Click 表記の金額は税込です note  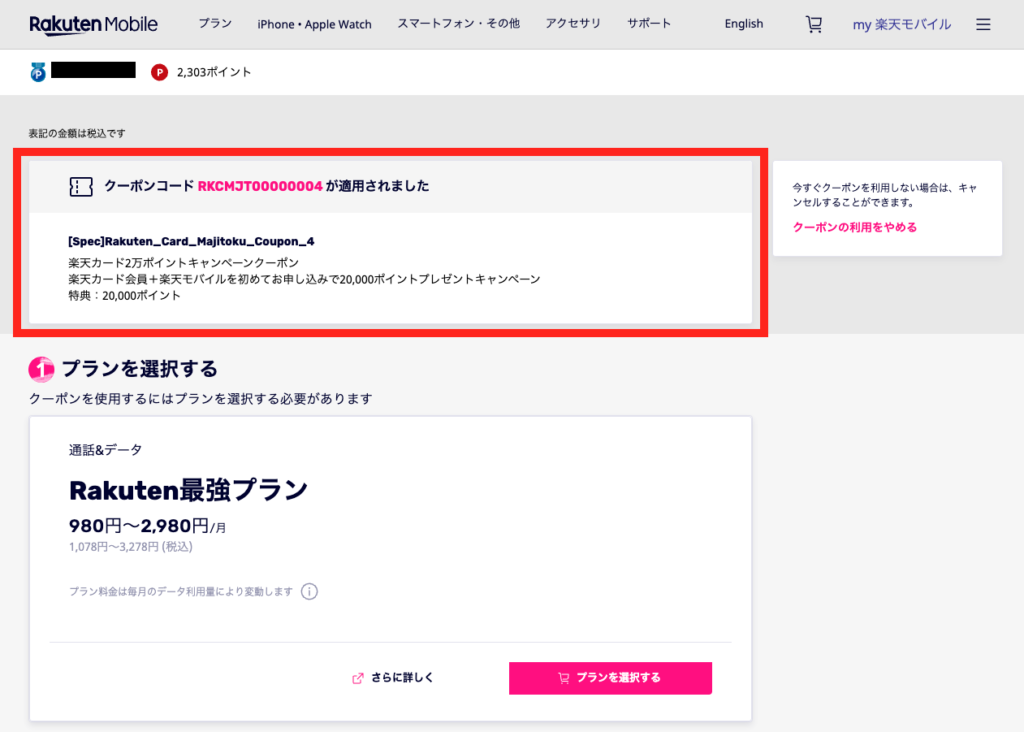pyautogui.click(x=76, y=133)
